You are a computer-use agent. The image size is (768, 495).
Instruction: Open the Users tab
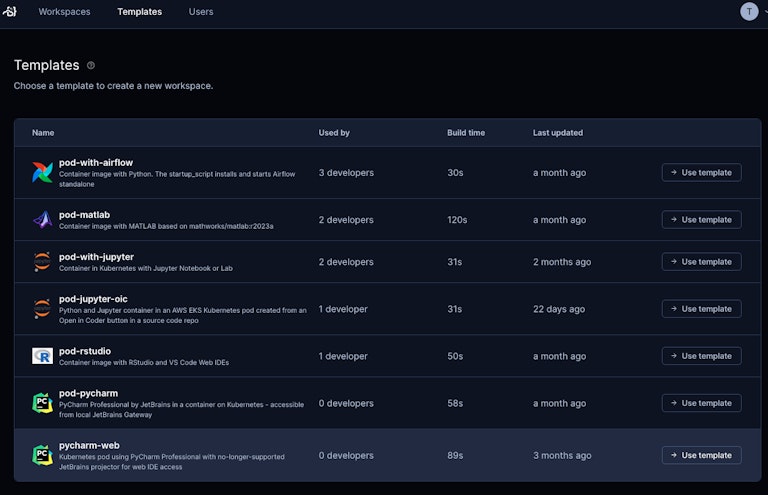click(201, 12)
